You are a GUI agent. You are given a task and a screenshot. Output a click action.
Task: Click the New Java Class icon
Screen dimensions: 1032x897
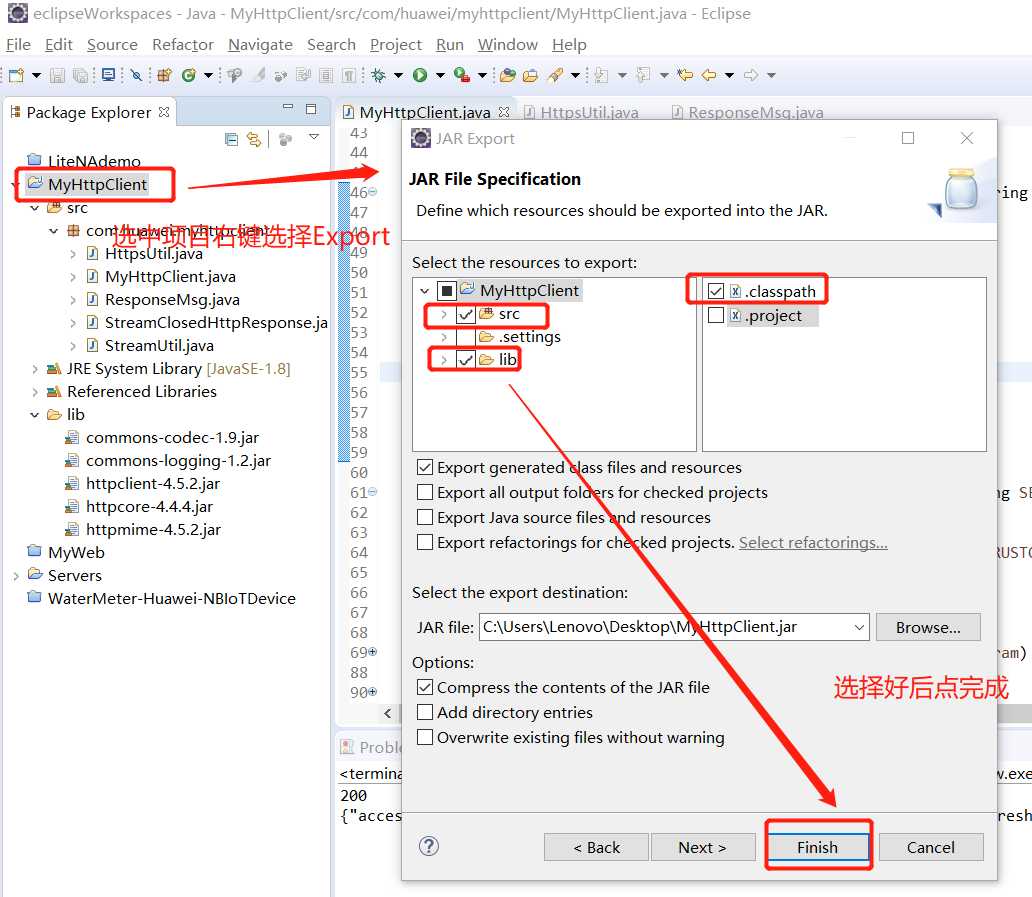tap(189, 75)
